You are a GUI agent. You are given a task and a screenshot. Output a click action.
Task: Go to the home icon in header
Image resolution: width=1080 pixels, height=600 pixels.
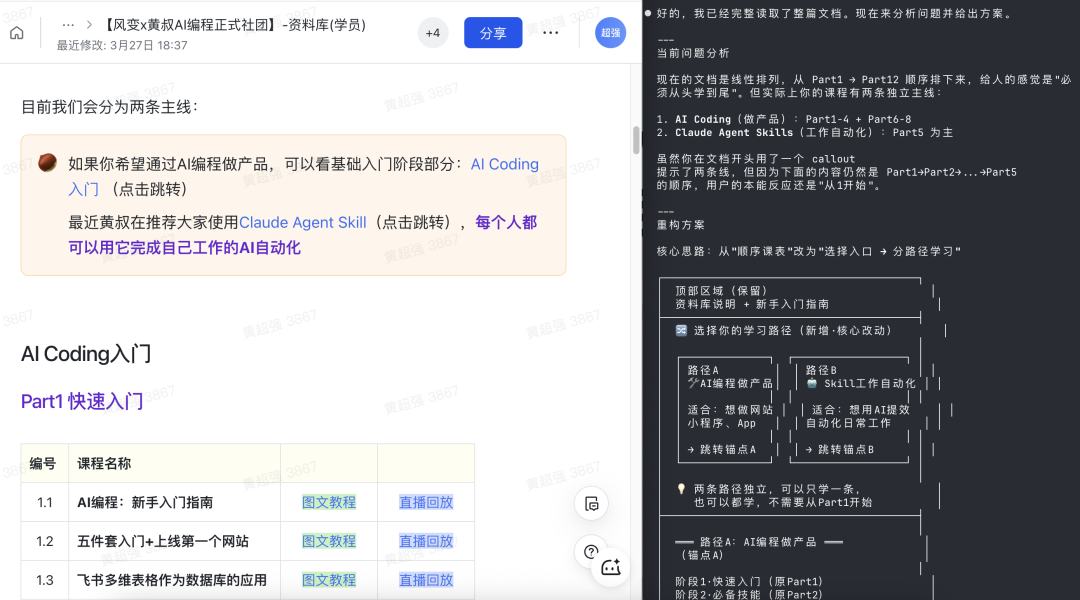16,33
